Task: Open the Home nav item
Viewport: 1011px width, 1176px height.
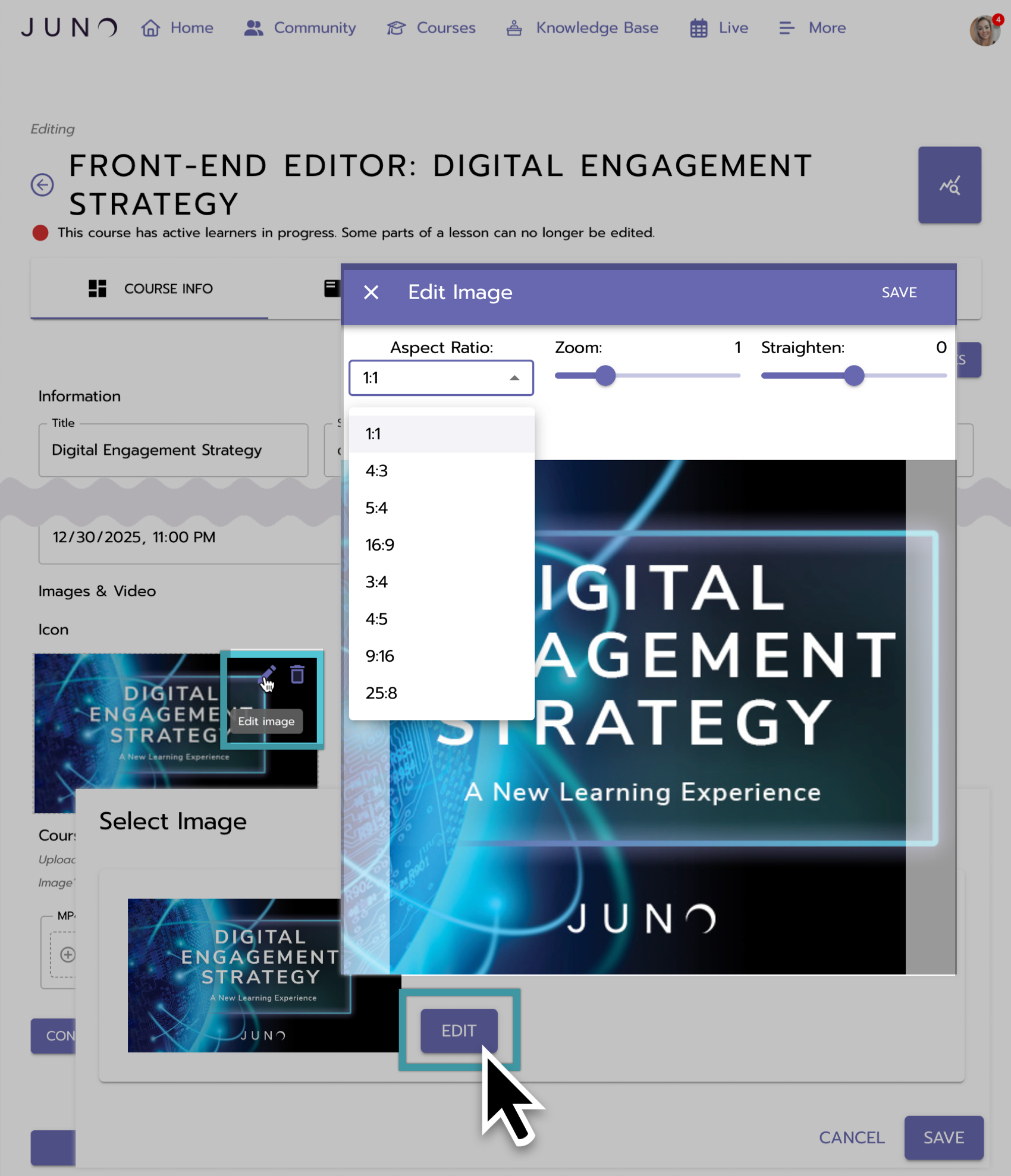Action: (177, 28)
